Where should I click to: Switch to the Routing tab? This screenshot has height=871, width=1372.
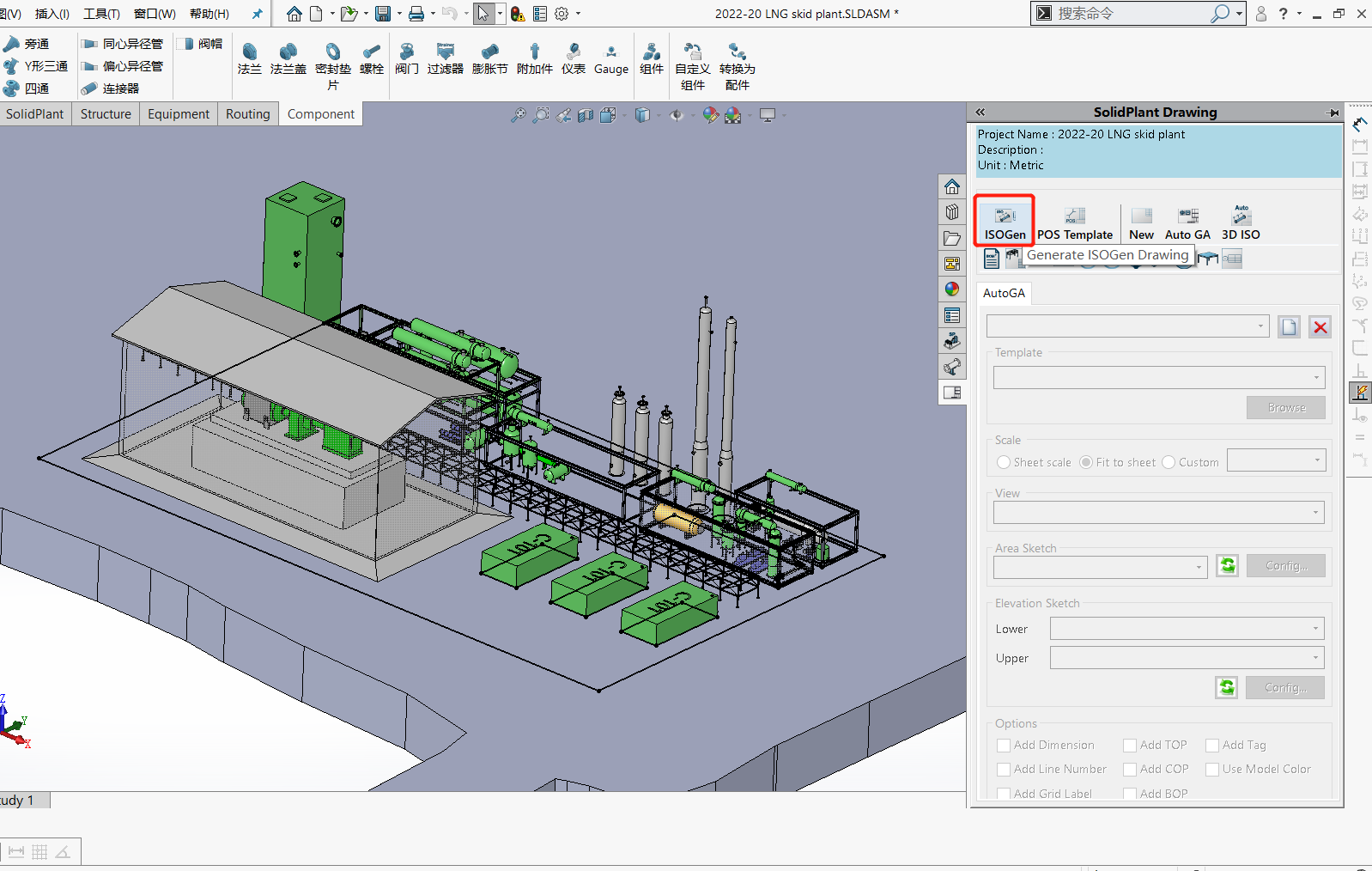point(247,113)
